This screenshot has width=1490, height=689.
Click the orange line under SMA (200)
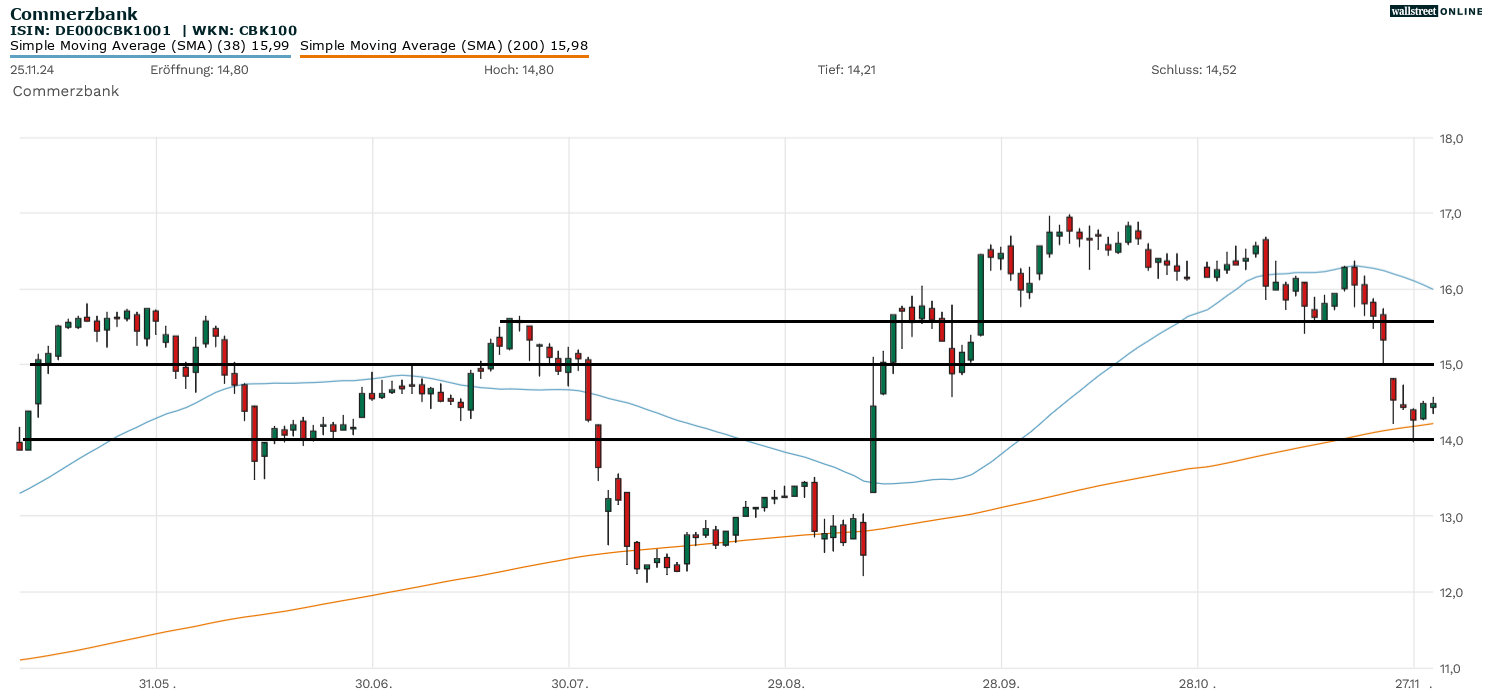[444, 56]
